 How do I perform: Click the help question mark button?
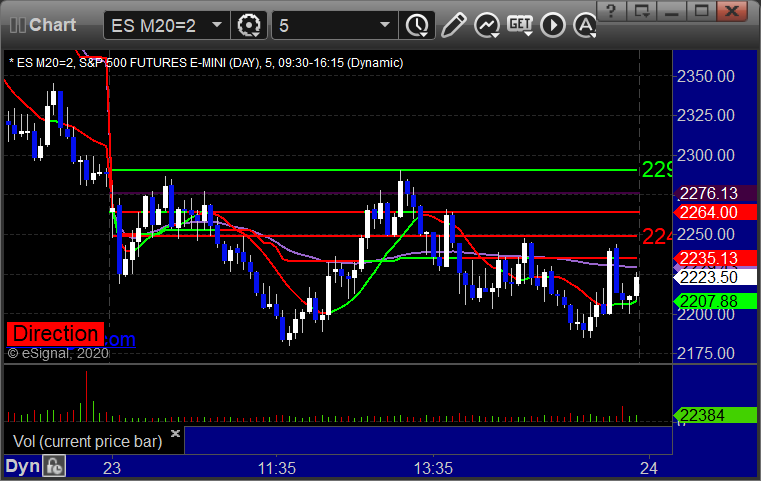[611, 11]
